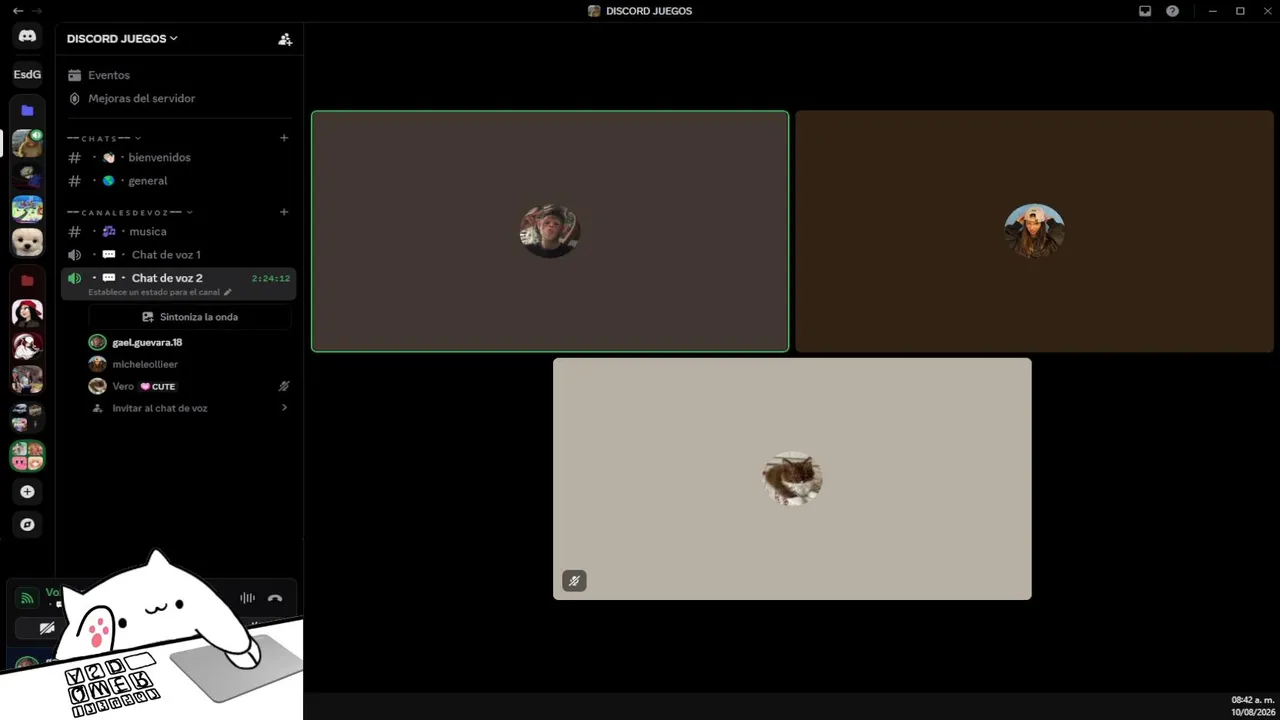Viewport: 1280px width, 720px height.
Task: Add a server with plus icon
Action: click(27, 492)
